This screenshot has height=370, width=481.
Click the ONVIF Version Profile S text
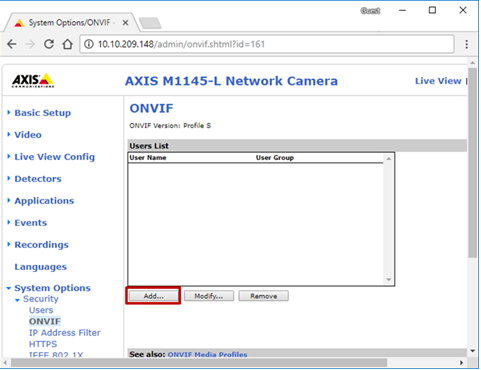(x=170, y=126)
